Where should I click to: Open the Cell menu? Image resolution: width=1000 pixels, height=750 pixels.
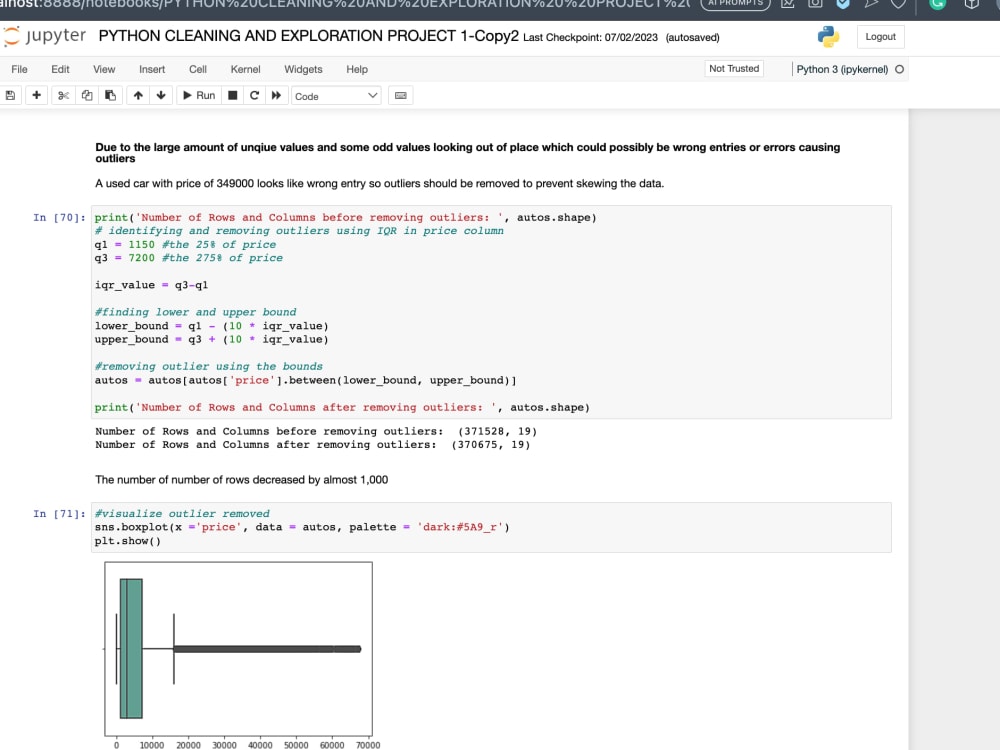[198, 69]
